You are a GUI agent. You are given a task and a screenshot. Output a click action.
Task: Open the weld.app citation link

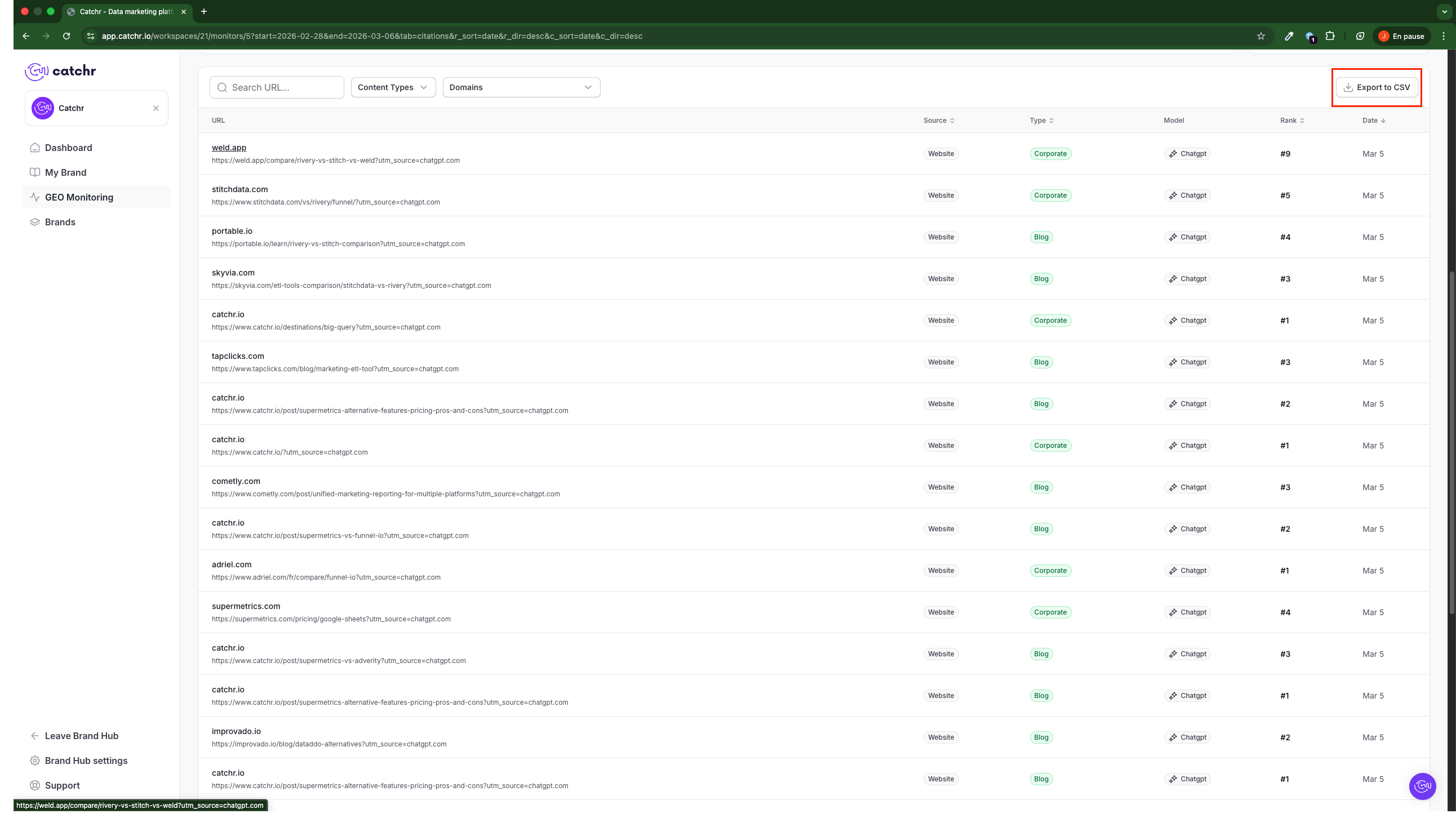[x=229, y=148]
